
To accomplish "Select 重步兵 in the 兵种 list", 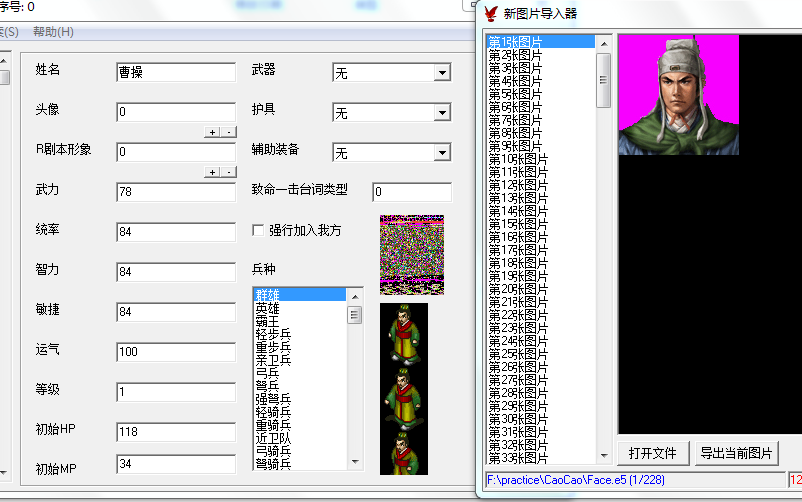I will 273,346.
